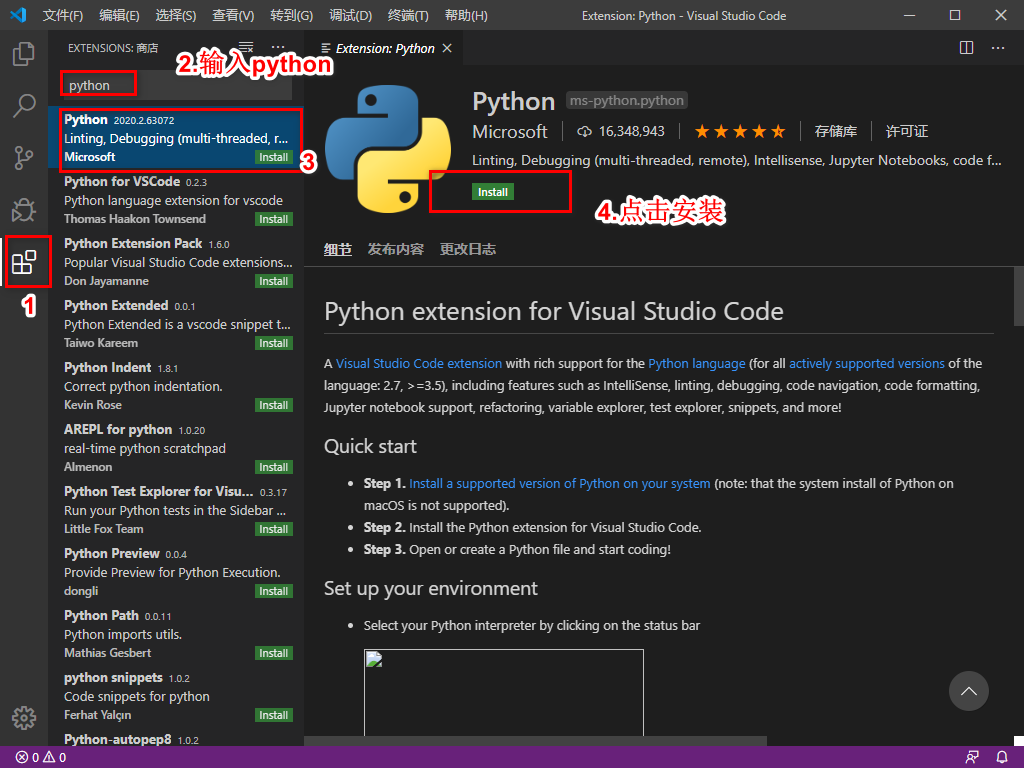Switch to the 更改日志 changelog tab
The height and width of the screenshot is (768, 1024).
pos(468,249)
